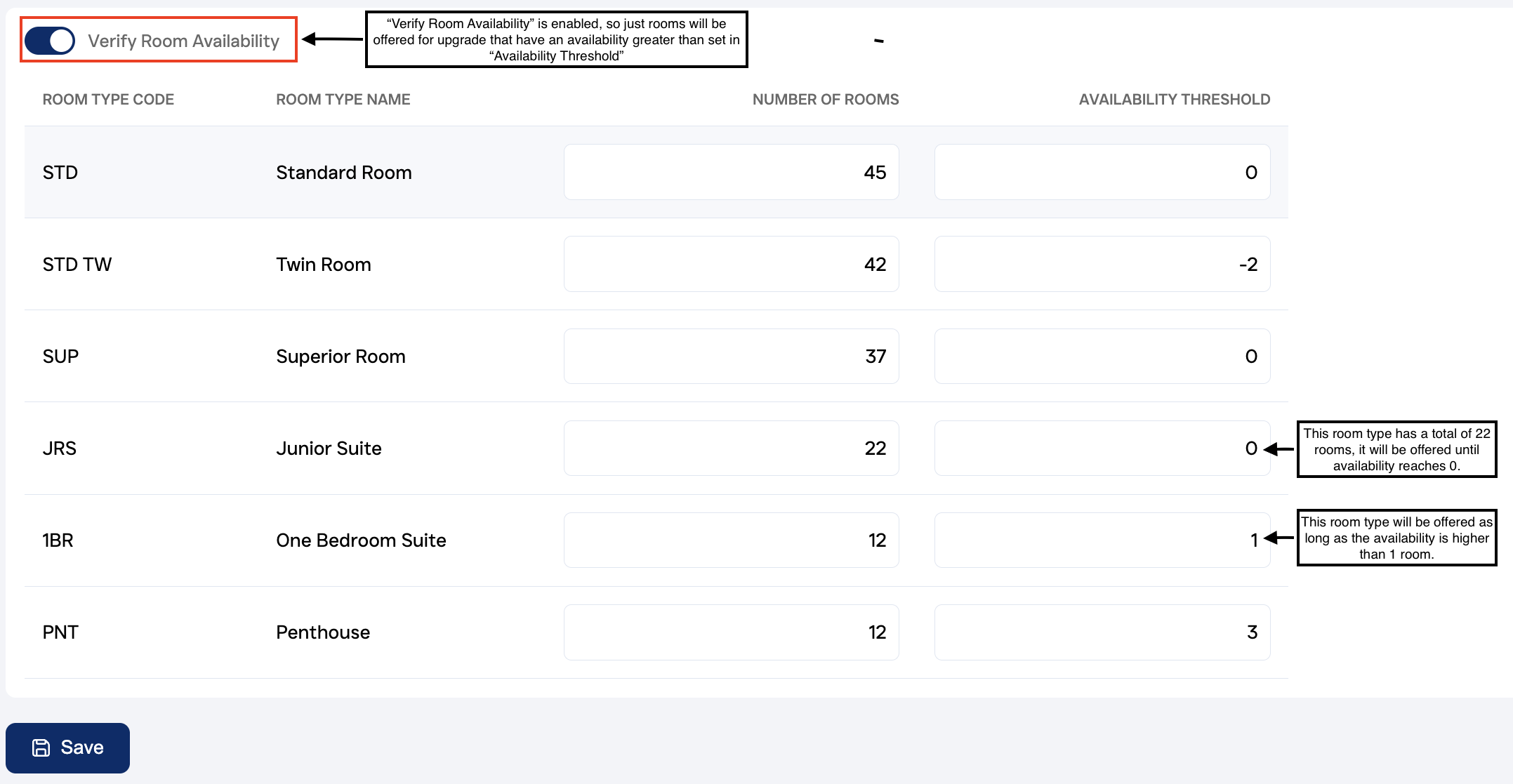Click Twin Room number of rooms input

(x=730, y=264)
